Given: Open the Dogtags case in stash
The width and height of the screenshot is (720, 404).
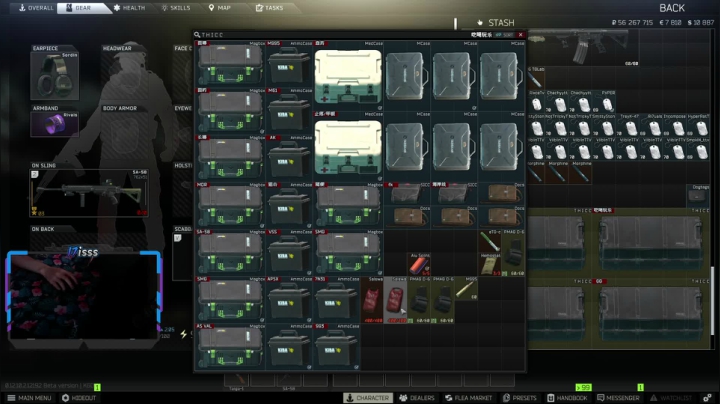Looking at the screenshot, I should click(698, 196).
